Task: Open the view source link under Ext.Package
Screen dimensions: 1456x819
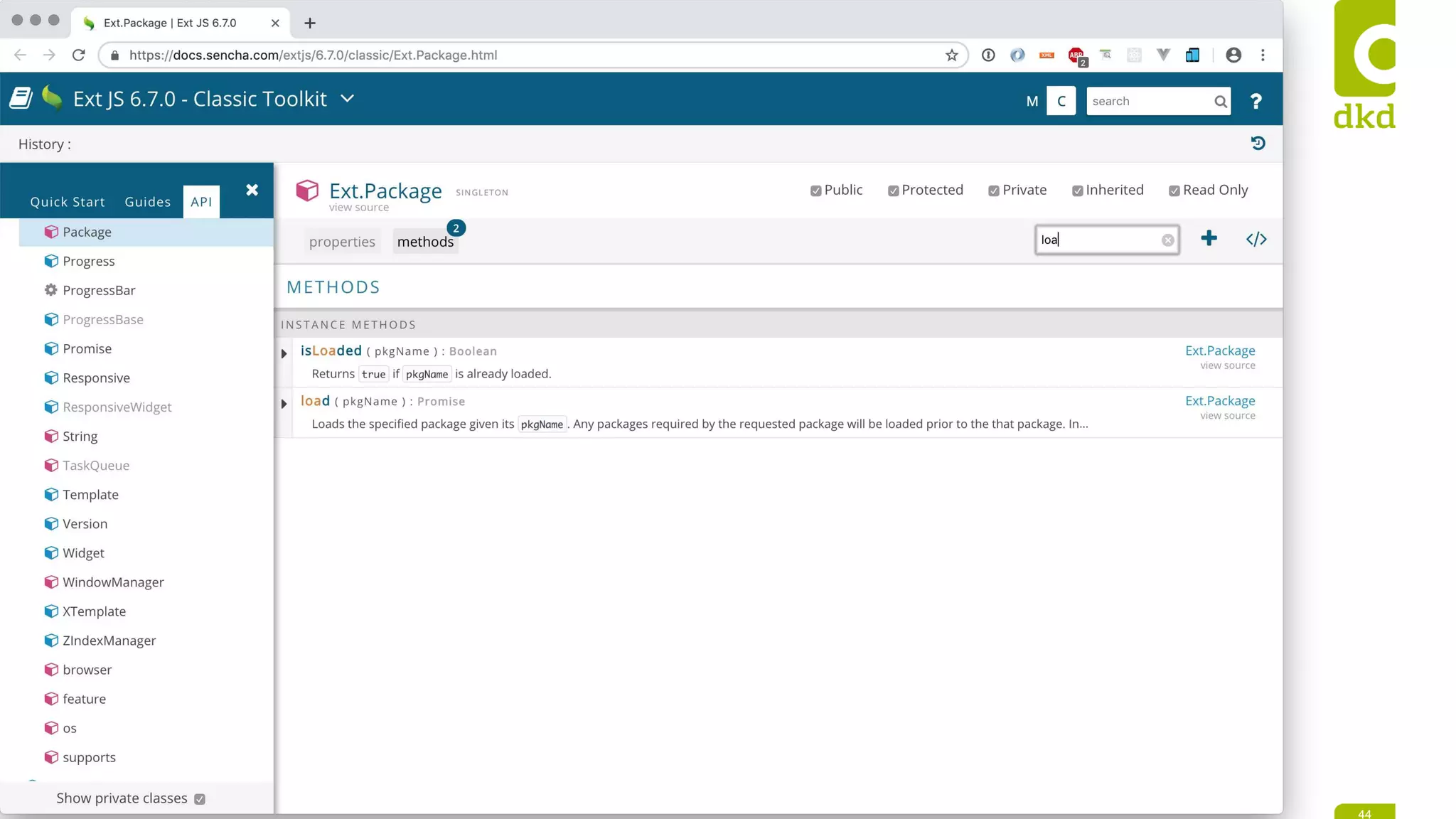Action: click(x=358, y=208)
